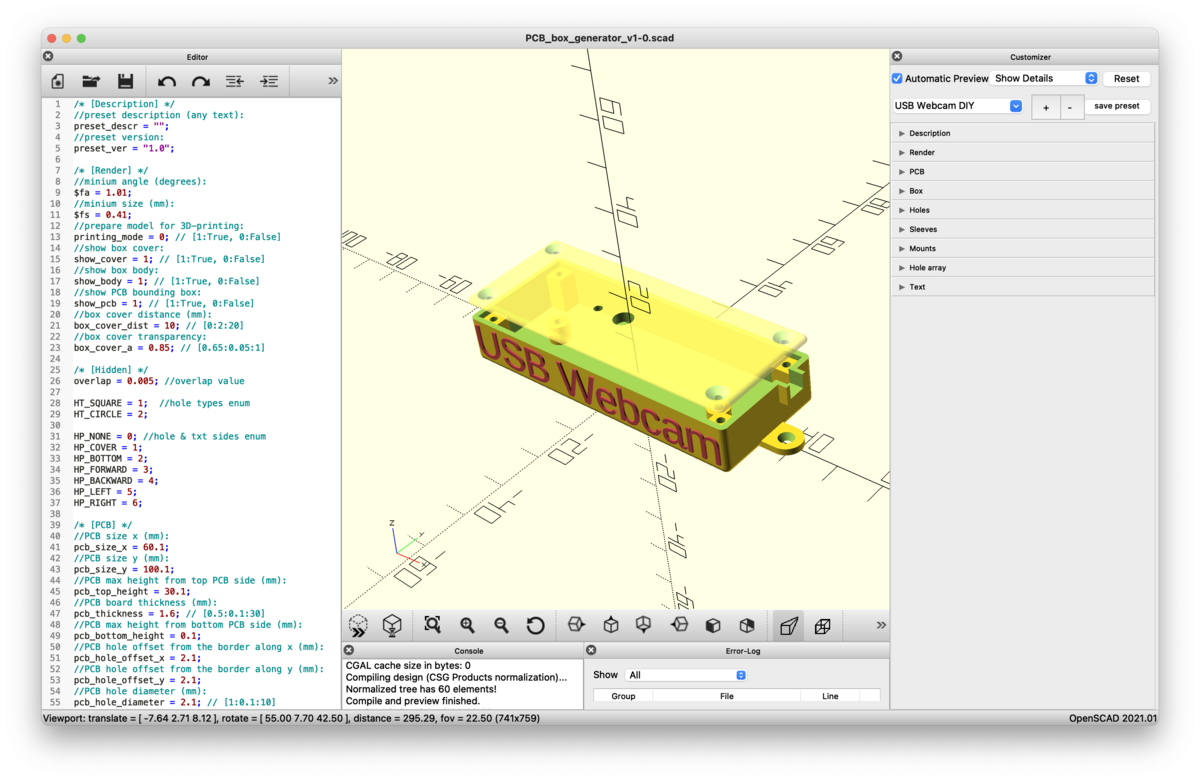The width and height of the screenshot is (1200, 780).
Task: Expand the PCB parameter group
Action: [x=1022, y=172]
